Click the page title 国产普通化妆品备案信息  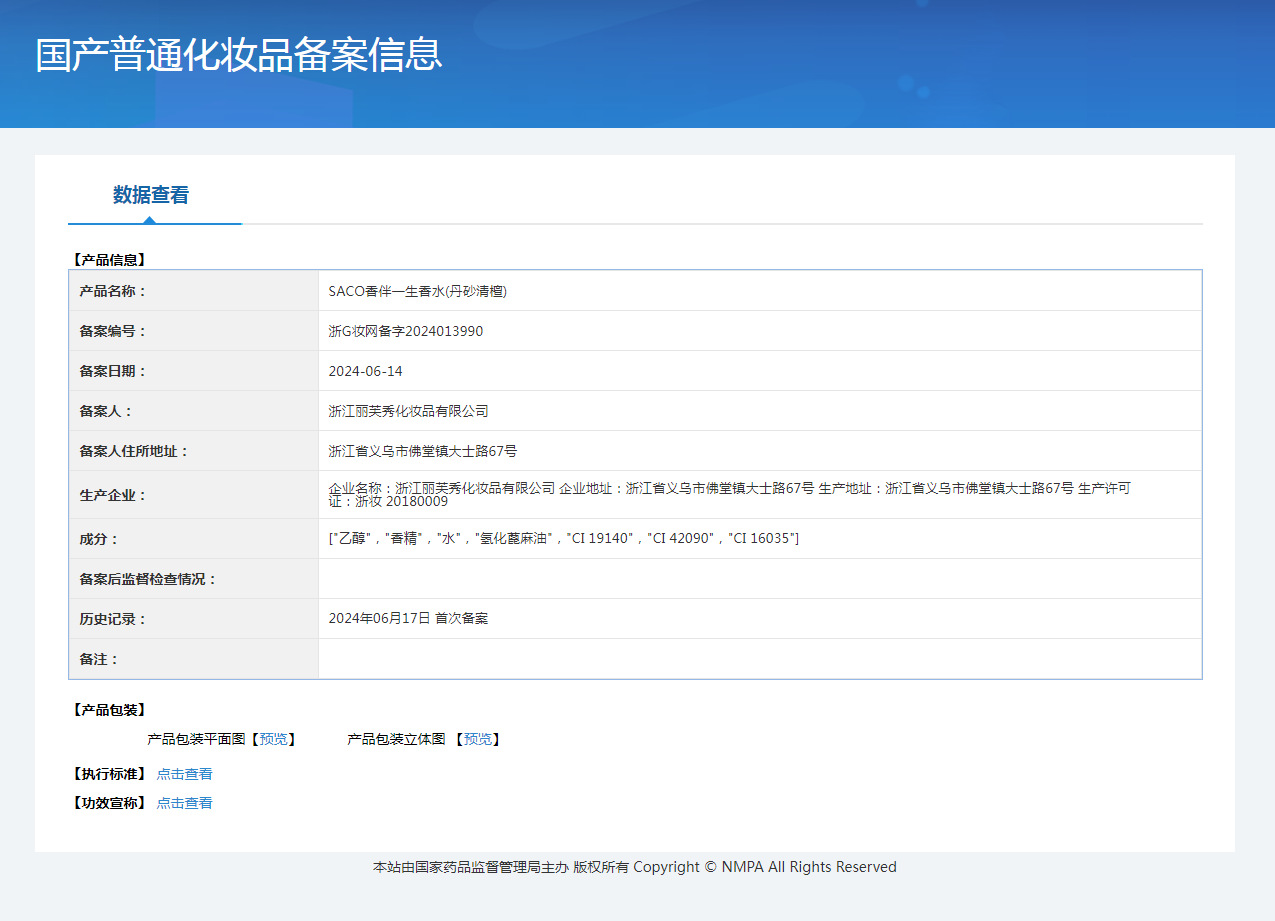coord(239,54)
